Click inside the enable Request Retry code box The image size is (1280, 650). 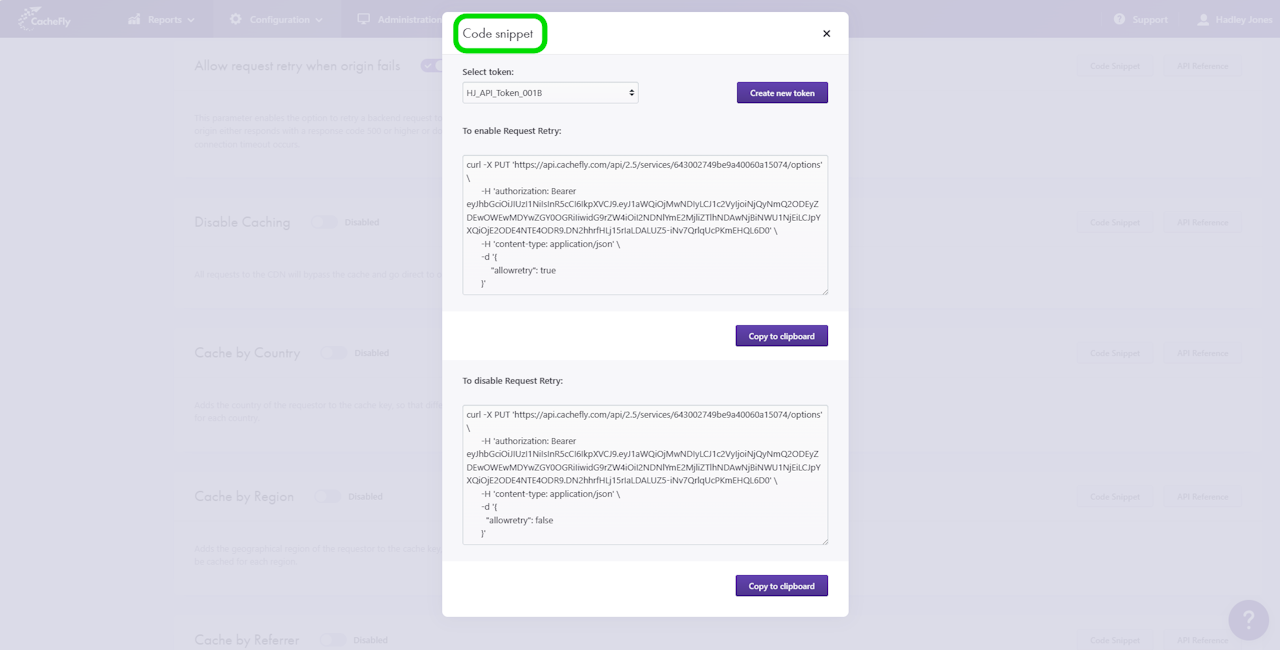coord(645,225)
